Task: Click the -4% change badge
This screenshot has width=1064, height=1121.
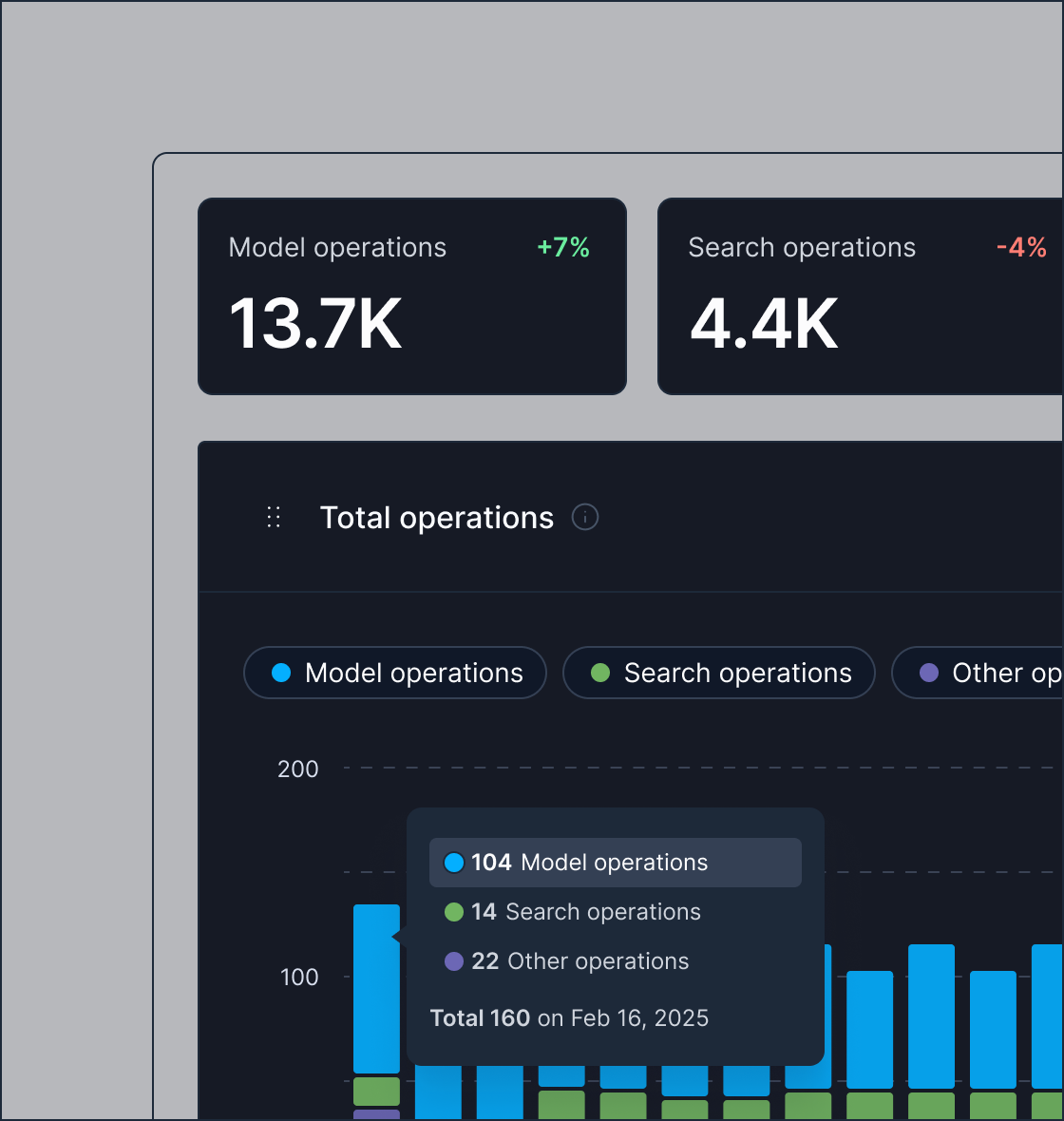Action: coord(1021,248)
